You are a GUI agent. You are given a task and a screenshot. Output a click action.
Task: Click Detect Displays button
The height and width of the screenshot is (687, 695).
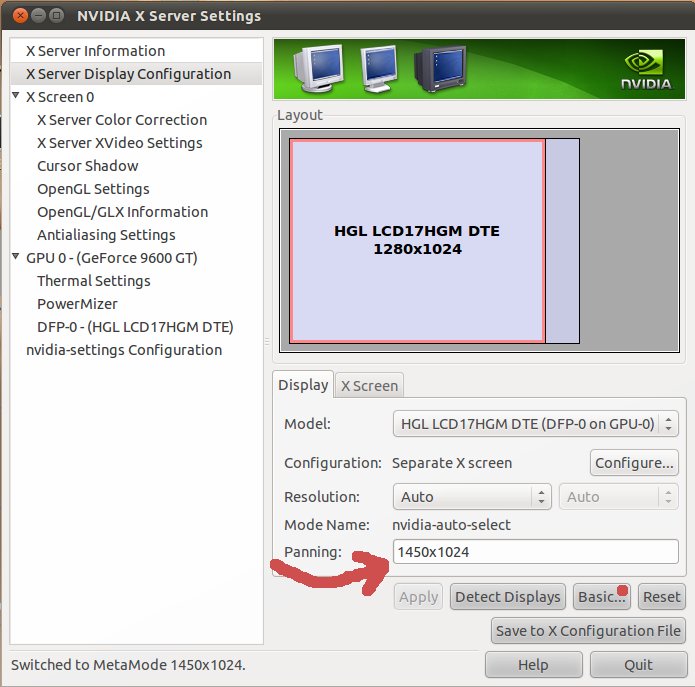point(508,597)
